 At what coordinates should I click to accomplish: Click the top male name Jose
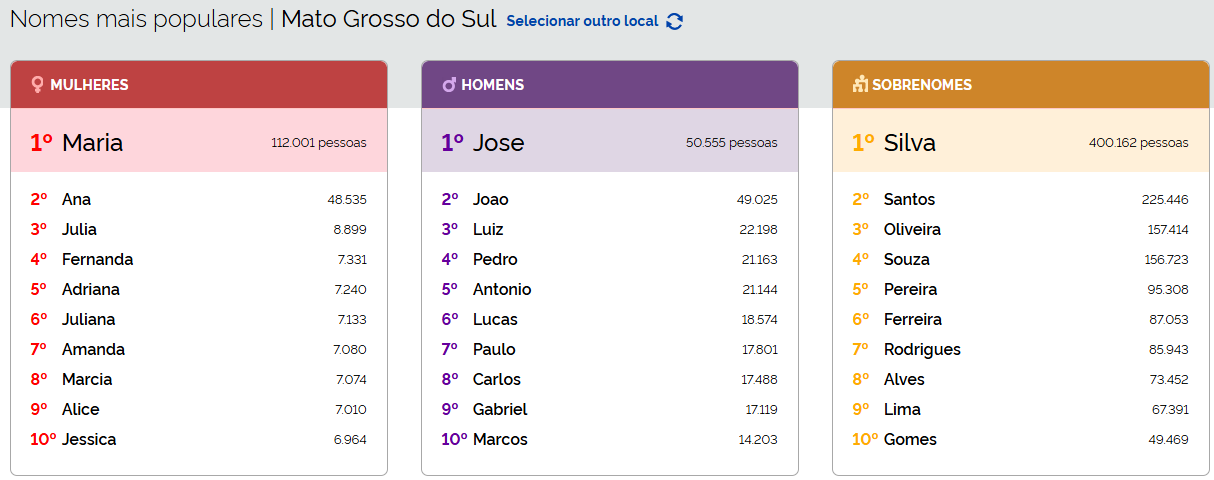coord(498,143)
